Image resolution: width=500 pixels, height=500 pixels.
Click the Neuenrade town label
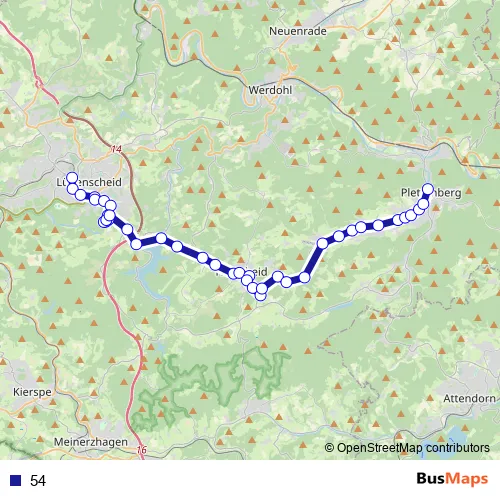tap(298, 31)
